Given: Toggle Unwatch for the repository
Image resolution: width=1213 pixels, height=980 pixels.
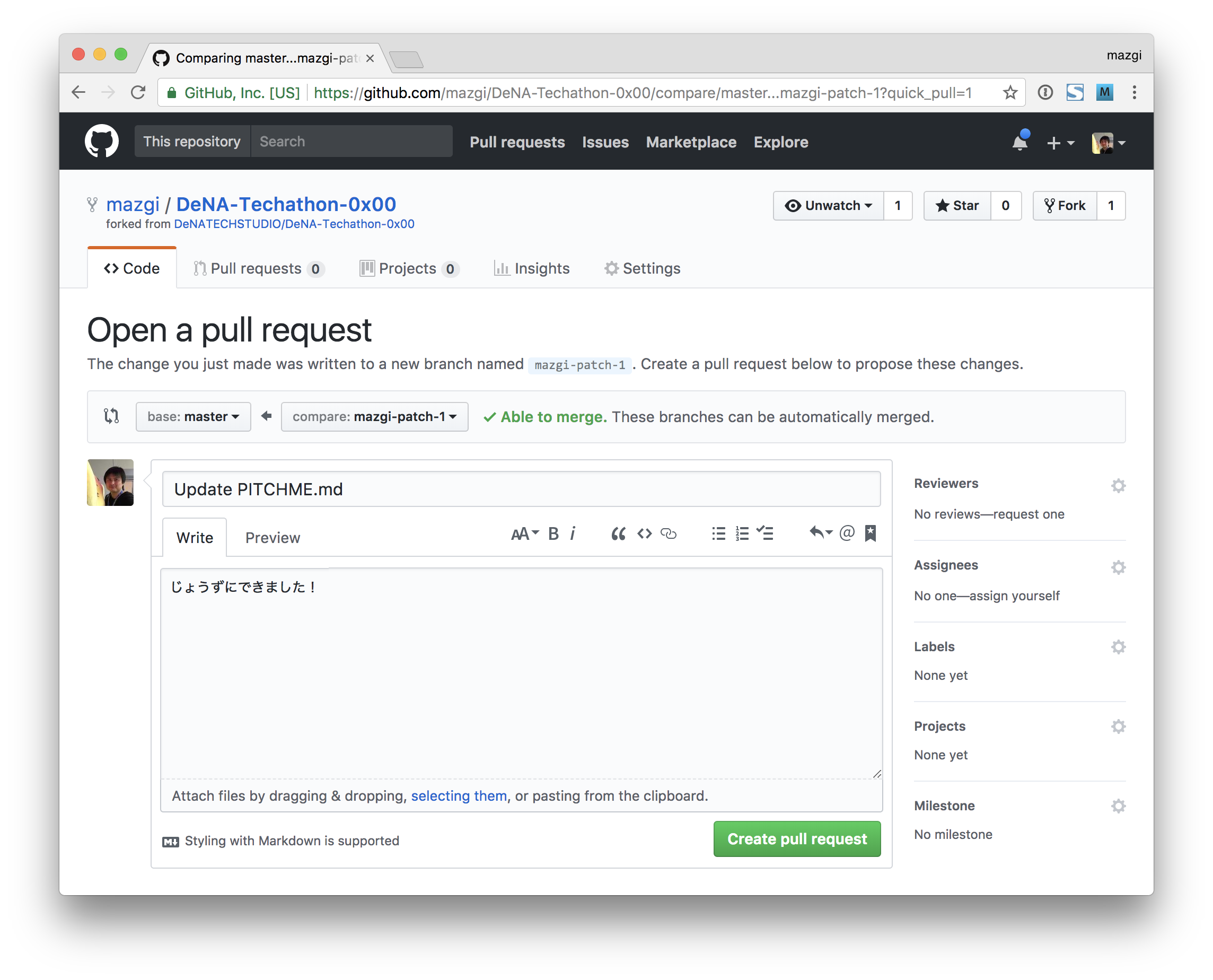Looking at the screenshot, I should click(828, 205).
